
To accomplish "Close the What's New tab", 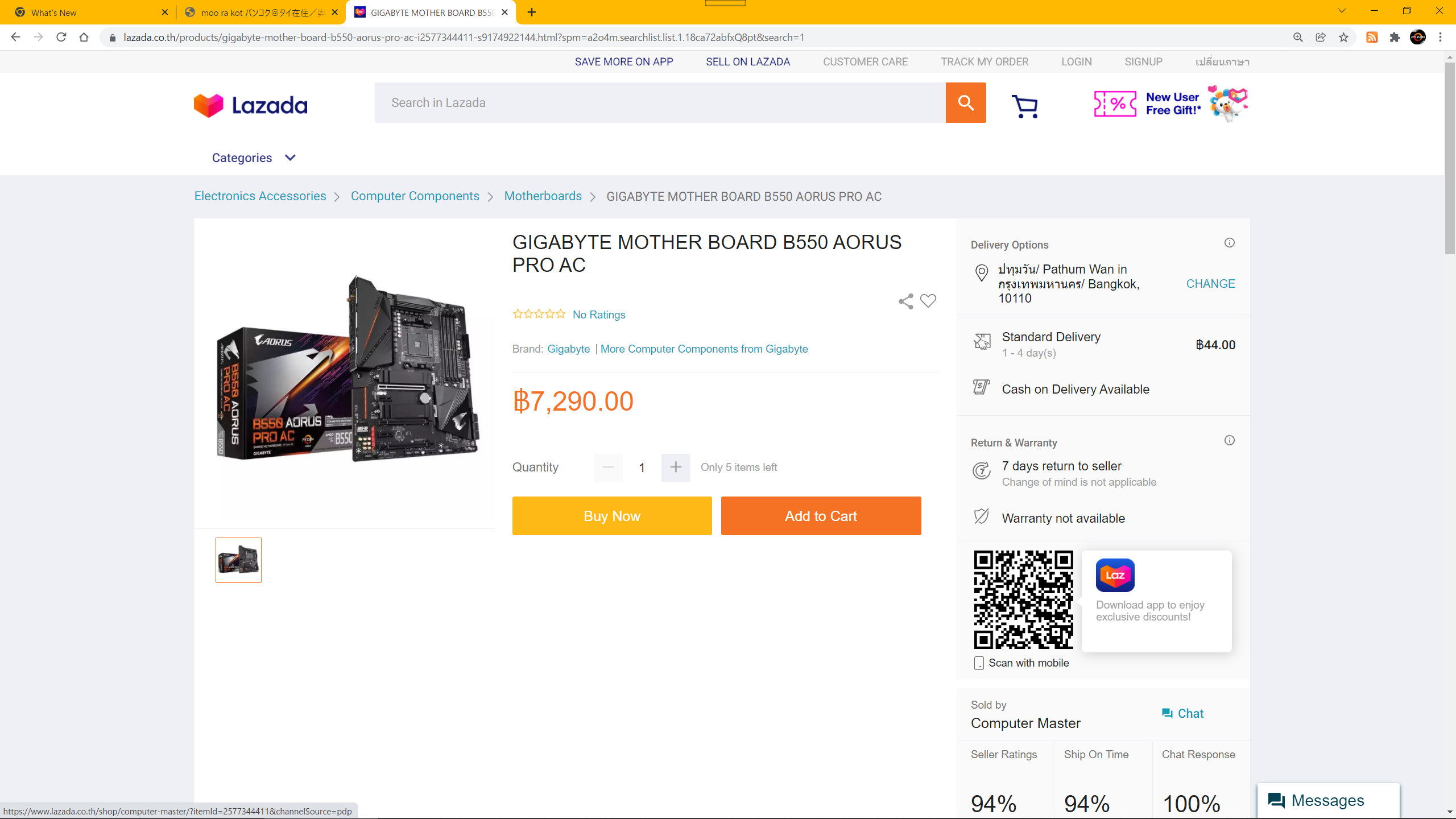I will [165, 13].
